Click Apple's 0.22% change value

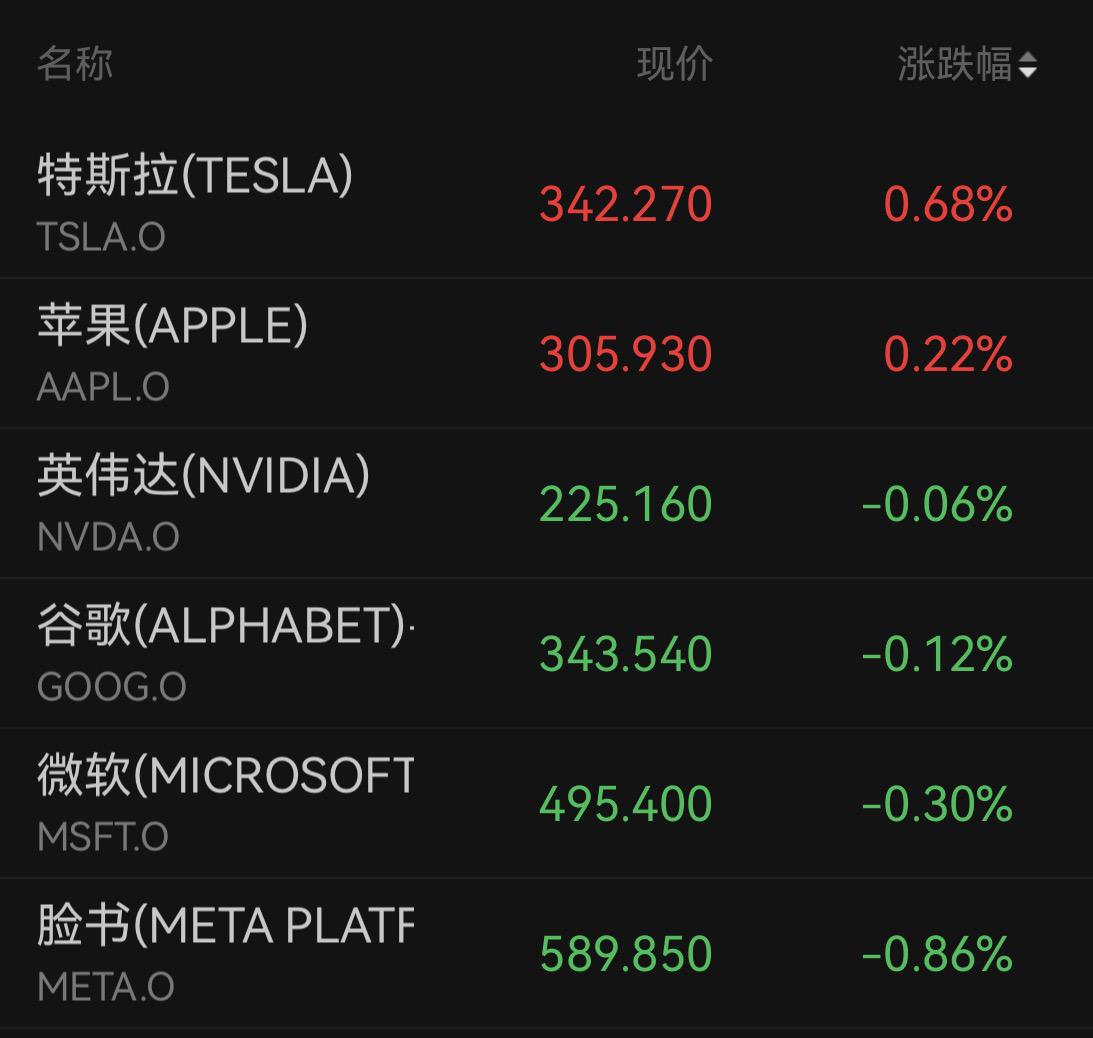pyautogui.click(x=948, y=354)
